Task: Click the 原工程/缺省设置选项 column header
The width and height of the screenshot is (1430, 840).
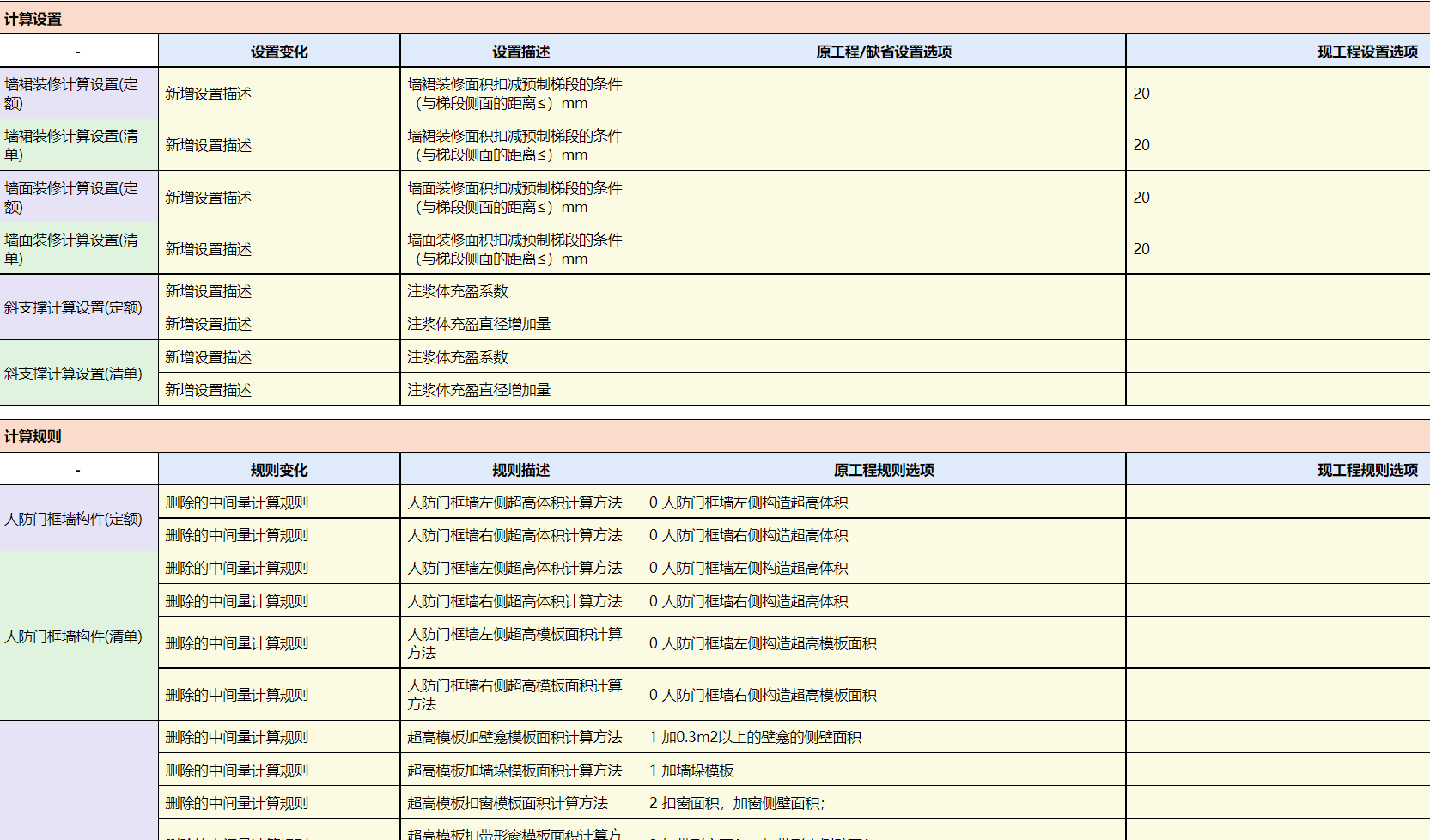Action: (x=884, y=52)
